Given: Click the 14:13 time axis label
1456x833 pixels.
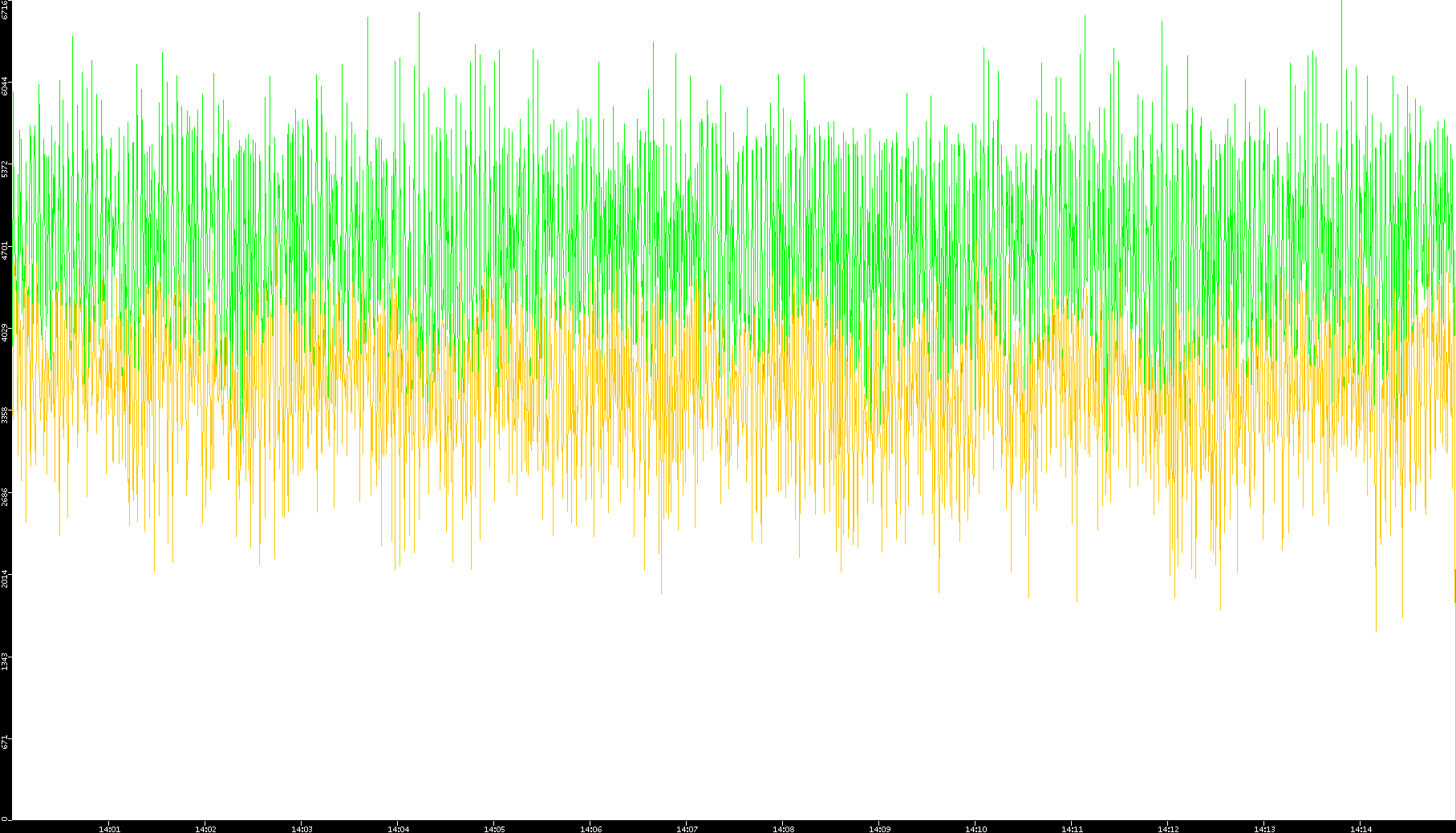Looking at the screenshot, I should [x=1264, y=829].
